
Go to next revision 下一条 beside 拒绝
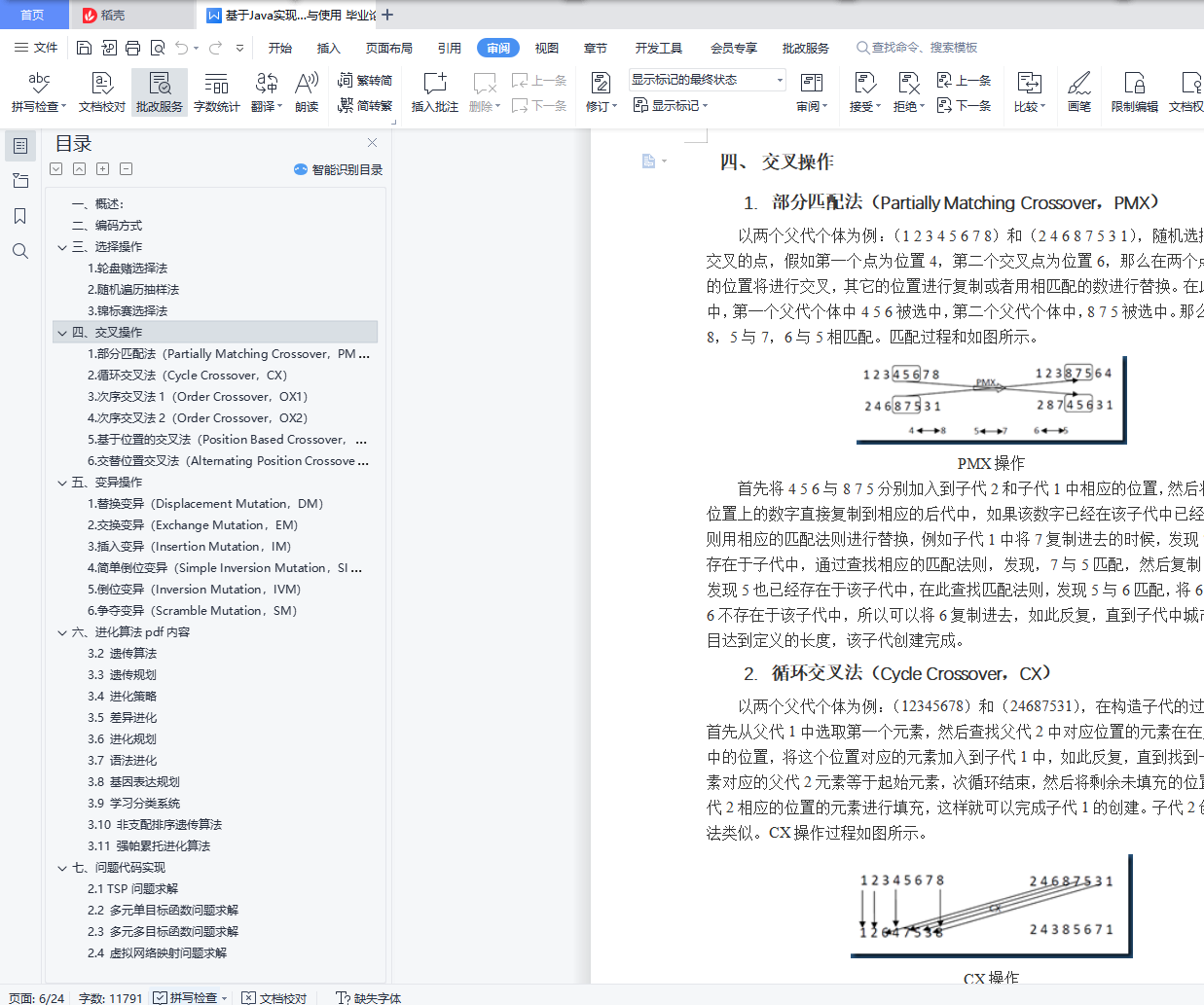(964, 105)
